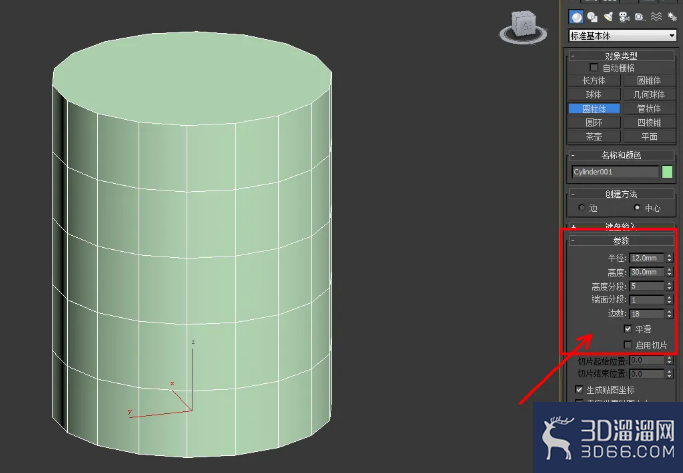Open the Systems gear icon
Screen dimensions: 683x473
tap(672, 17)
